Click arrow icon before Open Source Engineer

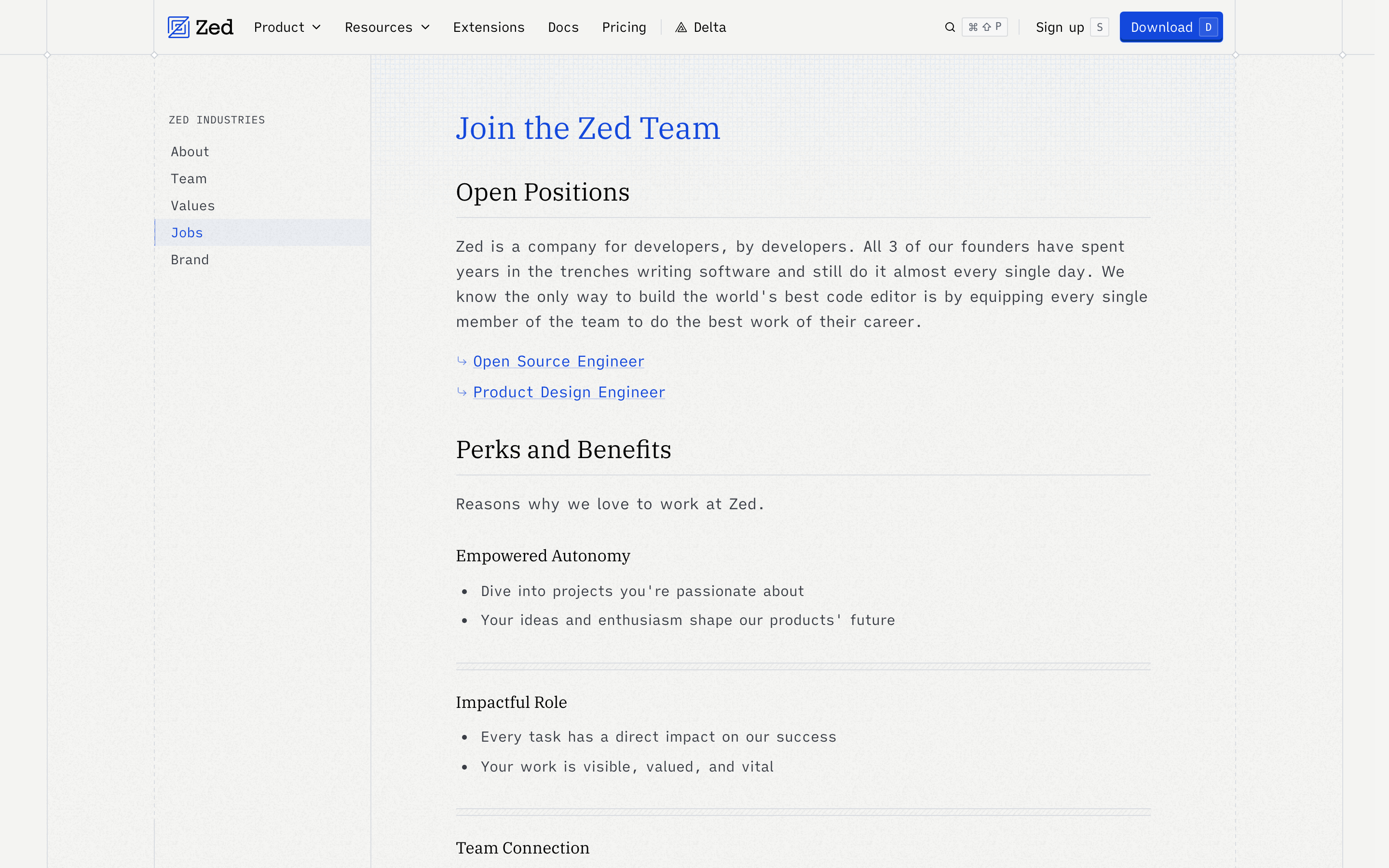click(462, 361)
